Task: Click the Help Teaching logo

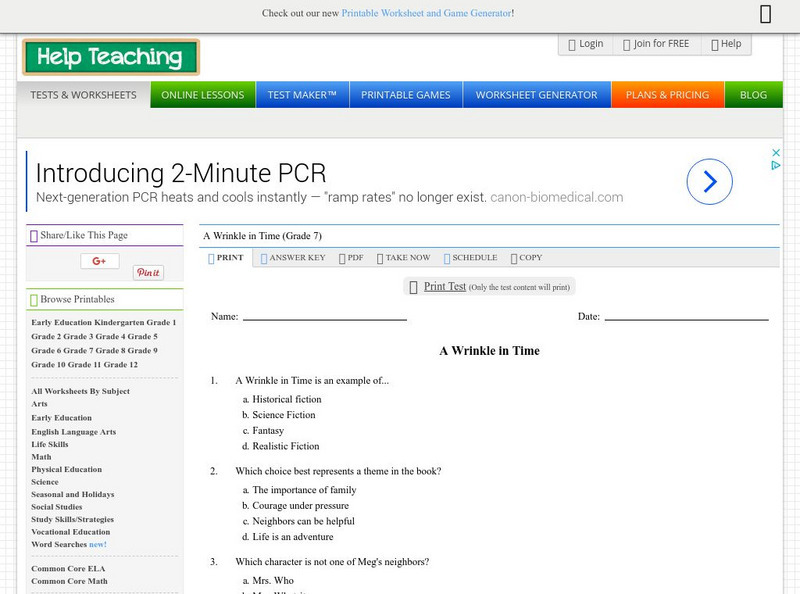Action: point(111,57)
